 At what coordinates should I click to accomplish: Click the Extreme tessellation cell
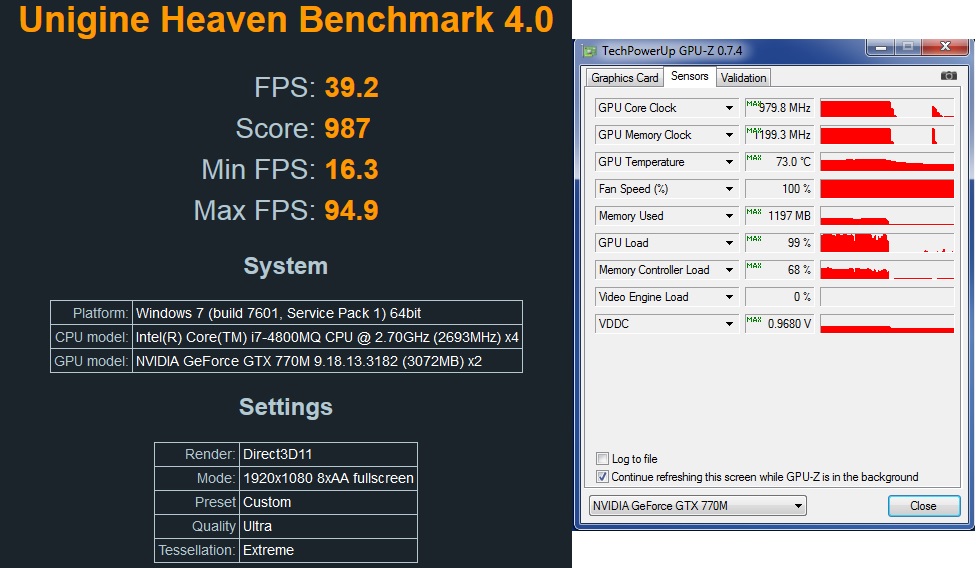tap(328, 550)
